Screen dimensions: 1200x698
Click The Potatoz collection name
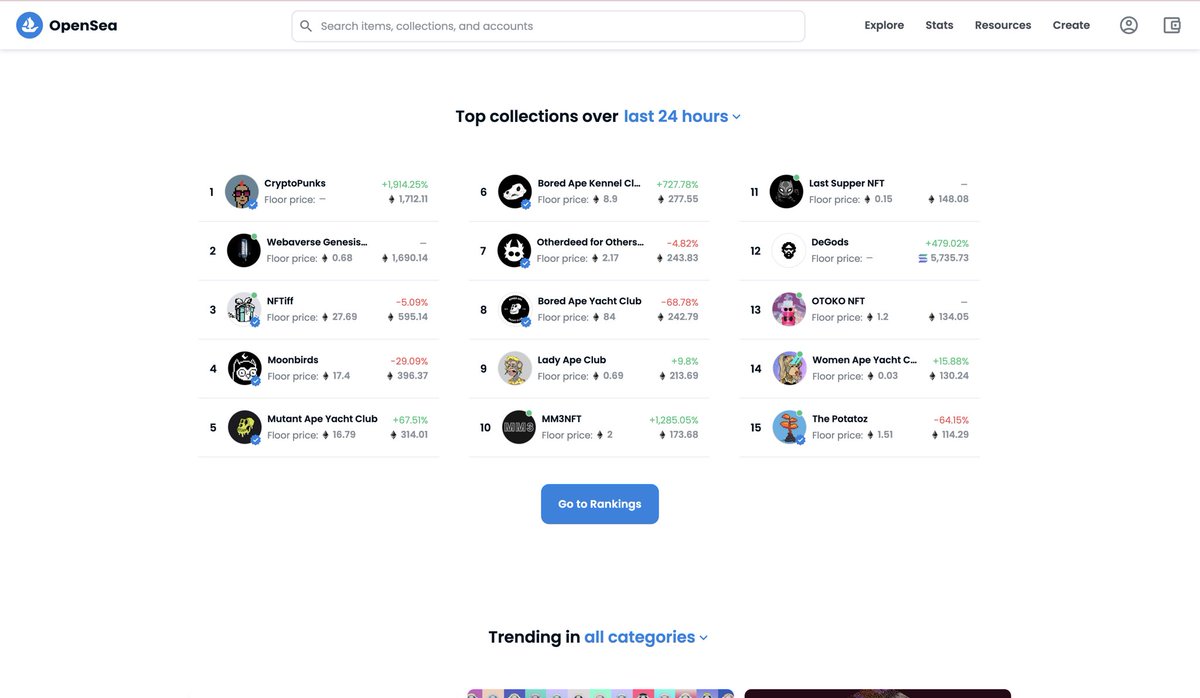[x=840, y=419]
